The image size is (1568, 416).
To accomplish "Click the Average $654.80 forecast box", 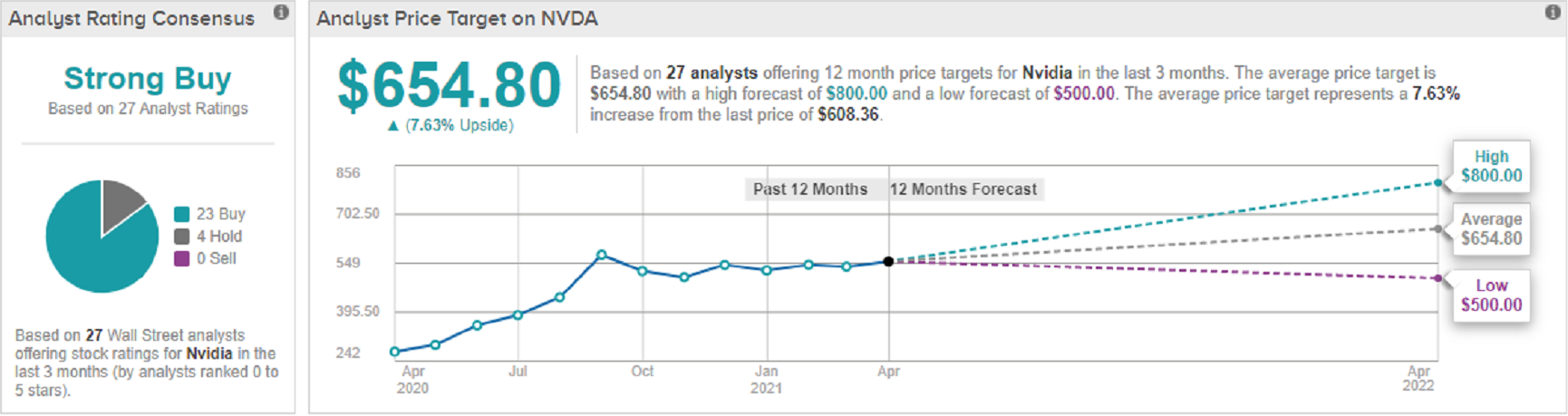I will pos(1491,229).
